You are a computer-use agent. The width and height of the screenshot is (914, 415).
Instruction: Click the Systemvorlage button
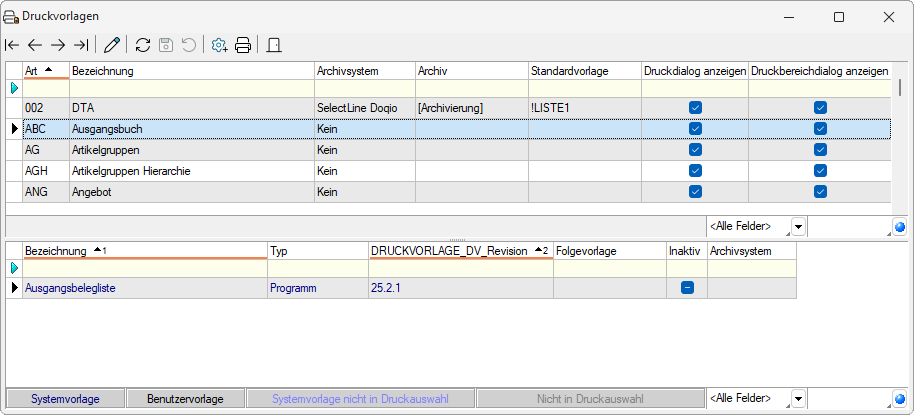[x=65, y=399]
